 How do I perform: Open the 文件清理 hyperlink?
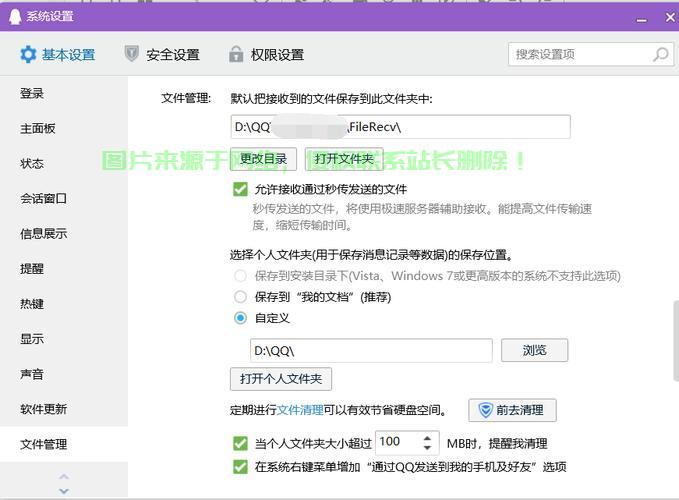coord(300,410)
